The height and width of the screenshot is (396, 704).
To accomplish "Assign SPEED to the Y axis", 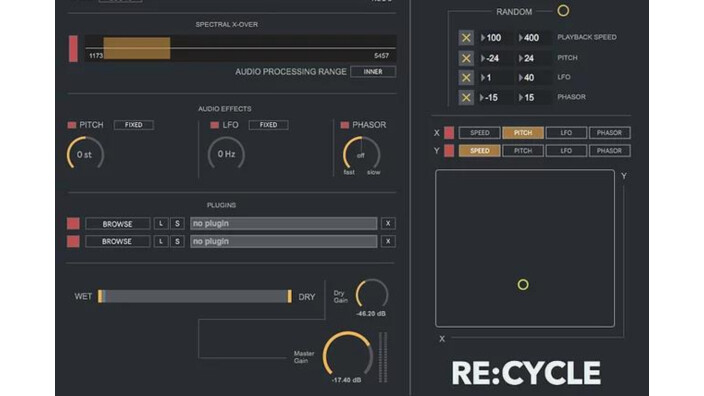I will (480, 151).
